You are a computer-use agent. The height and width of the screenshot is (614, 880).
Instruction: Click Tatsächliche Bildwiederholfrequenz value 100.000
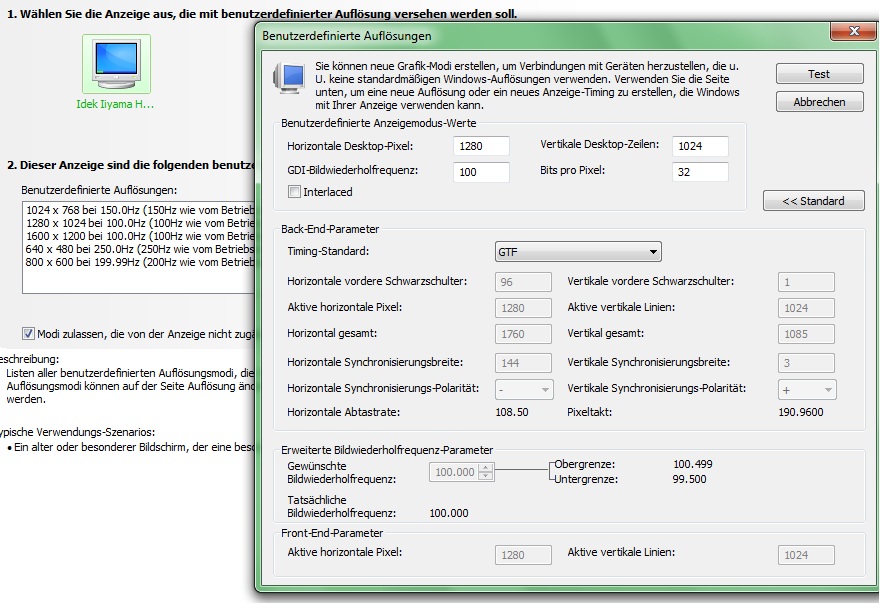(449, 513)
